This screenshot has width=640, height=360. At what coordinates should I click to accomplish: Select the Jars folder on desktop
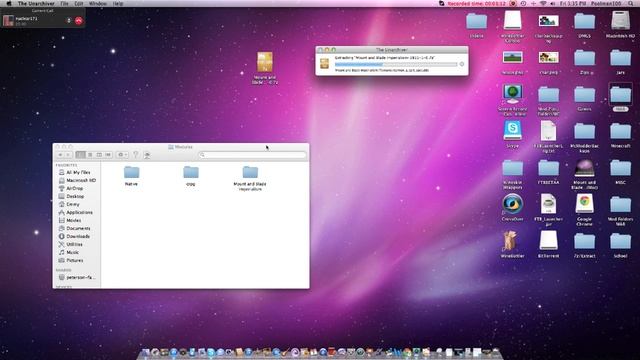tap(620, 58)
